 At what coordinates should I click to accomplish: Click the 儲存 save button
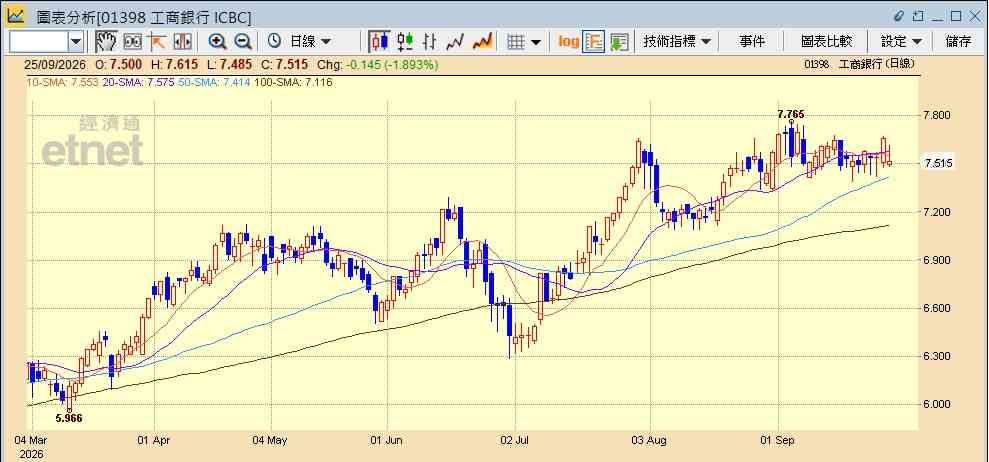click(958, 42)
